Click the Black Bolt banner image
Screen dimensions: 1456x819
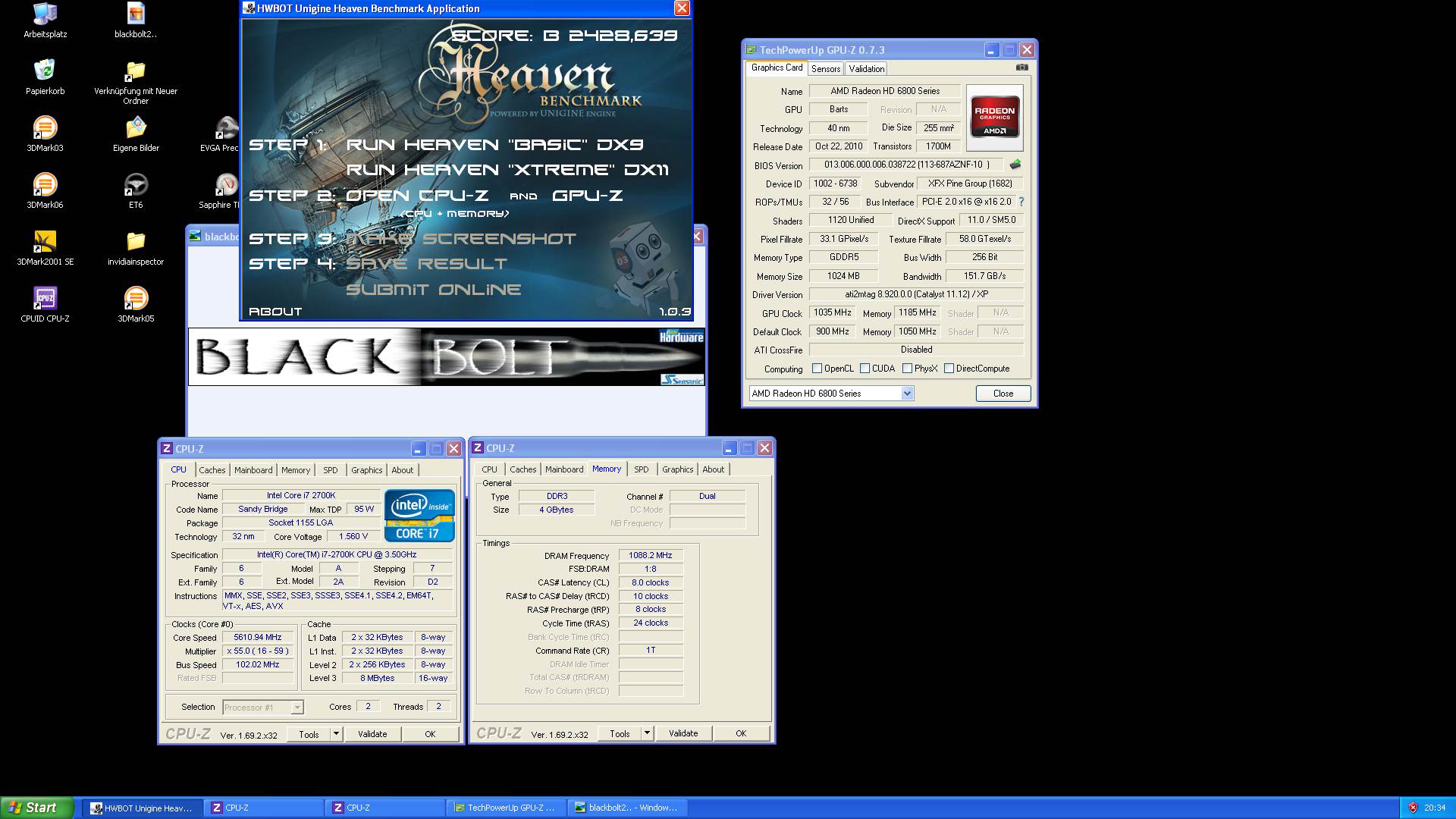(x=446, y=356)
